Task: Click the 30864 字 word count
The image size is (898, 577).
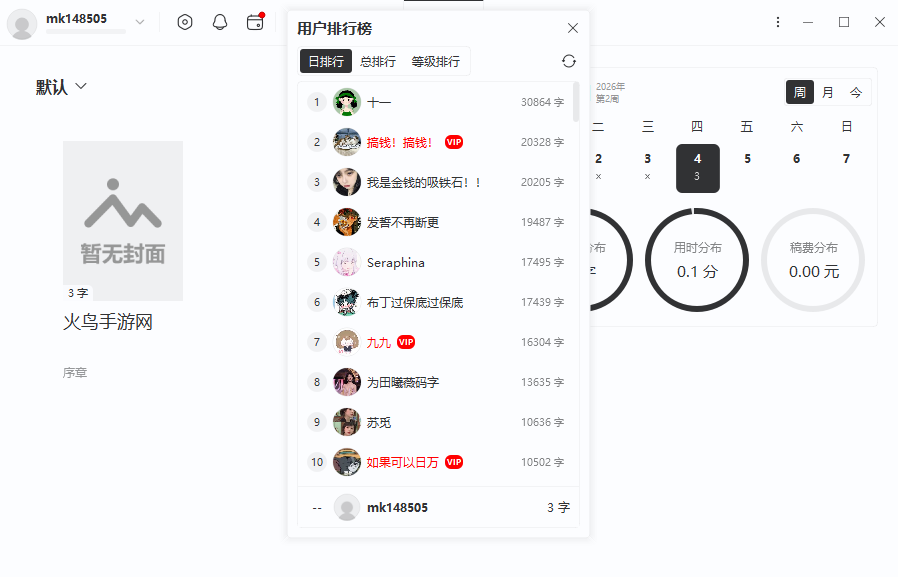Action: pyautogui.click(x=542, y=102)
